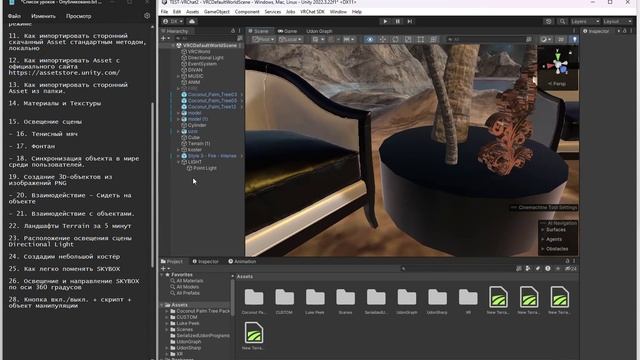Open the undo history icon
640x360 pixels.
(549, 21)
